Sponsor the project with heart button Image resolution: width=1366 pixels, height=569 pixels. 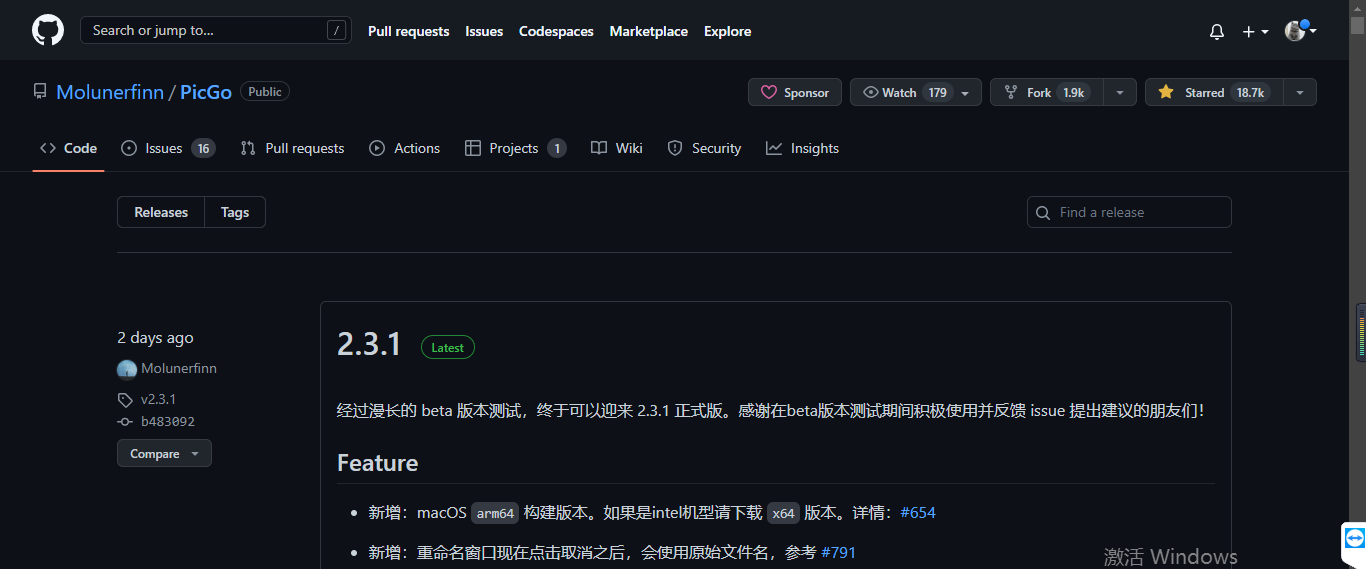795,92
